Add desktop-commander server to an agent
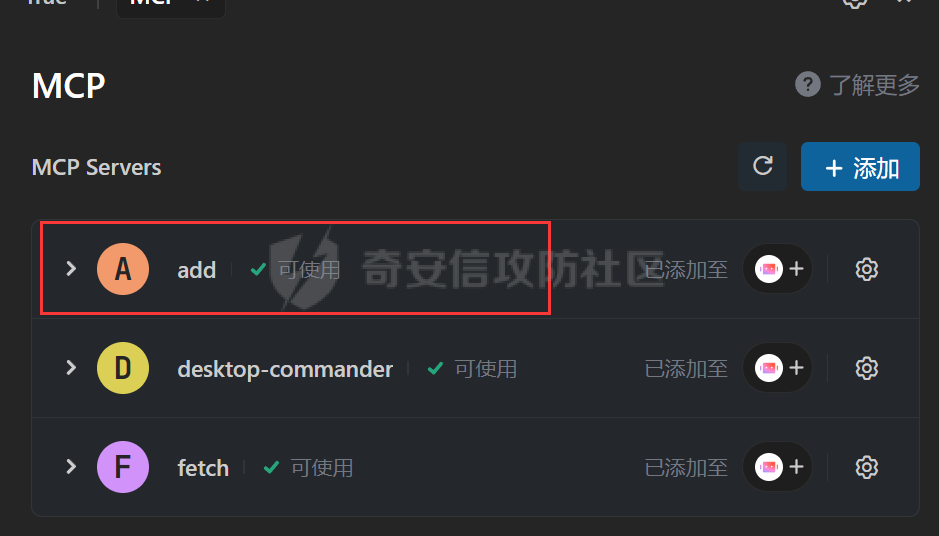This screenshot has height=536, width=939. click(x=777, y=368)
